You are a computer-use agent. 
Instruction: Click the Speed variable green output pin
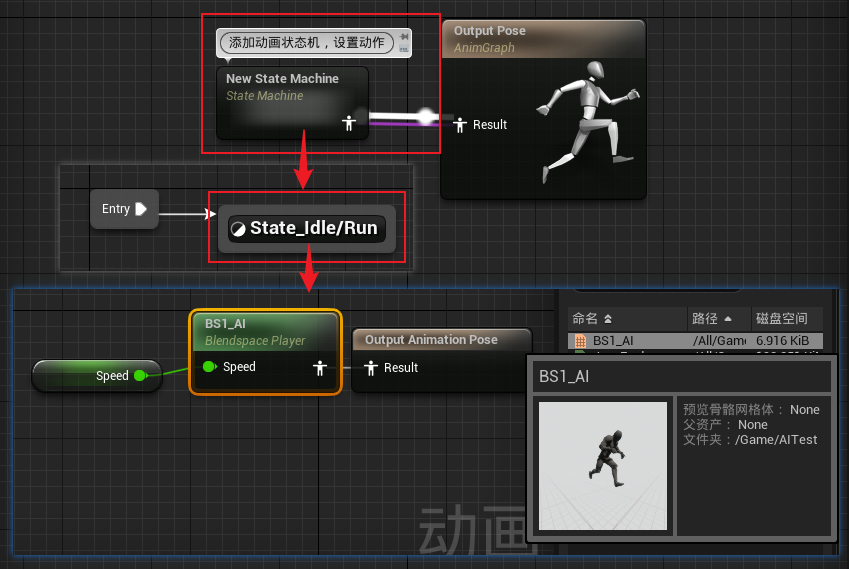pyautogui.click(x=140, y=375)
